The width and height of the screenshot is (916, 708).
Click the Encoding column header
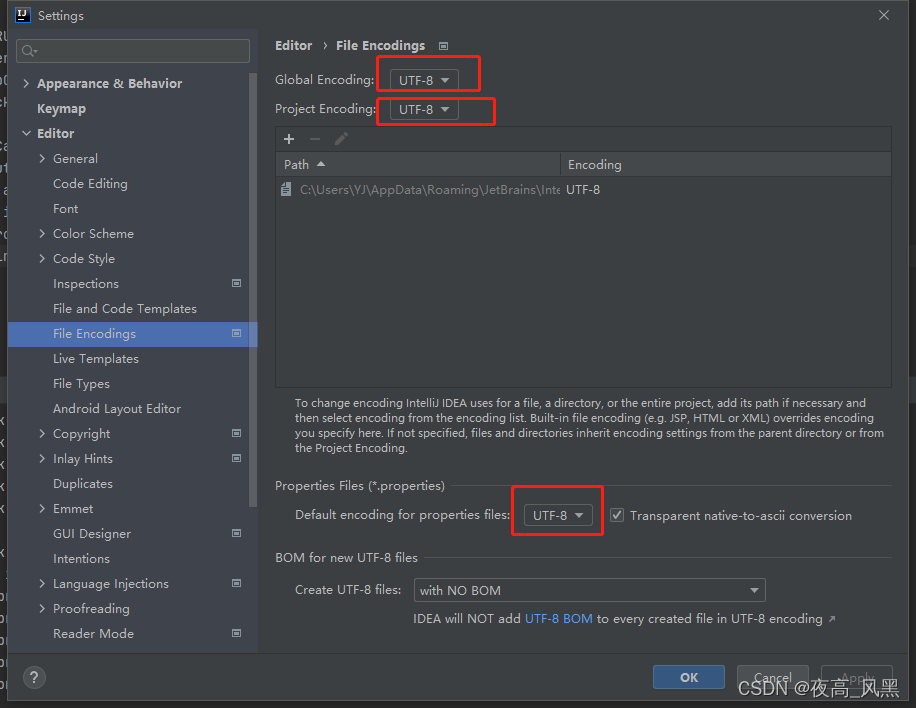tap(726, 165)
